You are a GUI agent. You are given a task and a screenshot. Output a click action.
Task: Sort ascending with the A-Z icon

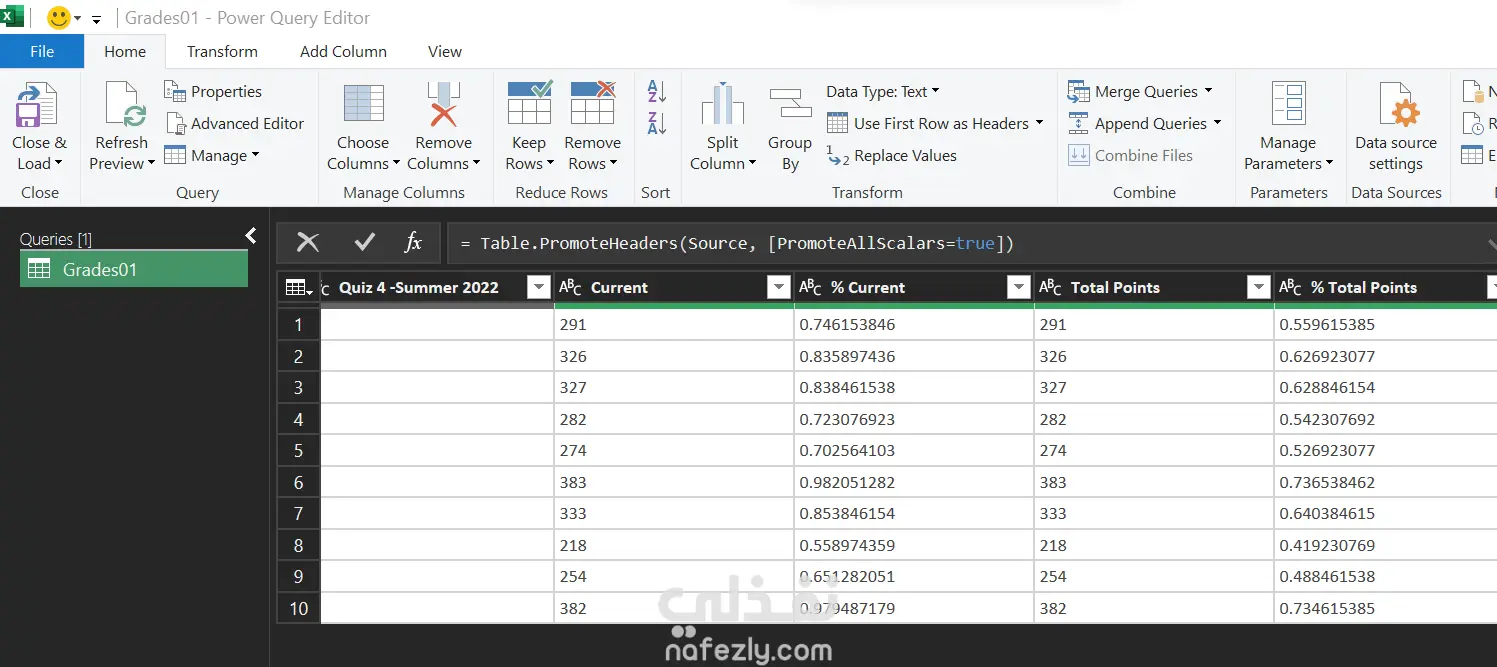tap(657, 91)
